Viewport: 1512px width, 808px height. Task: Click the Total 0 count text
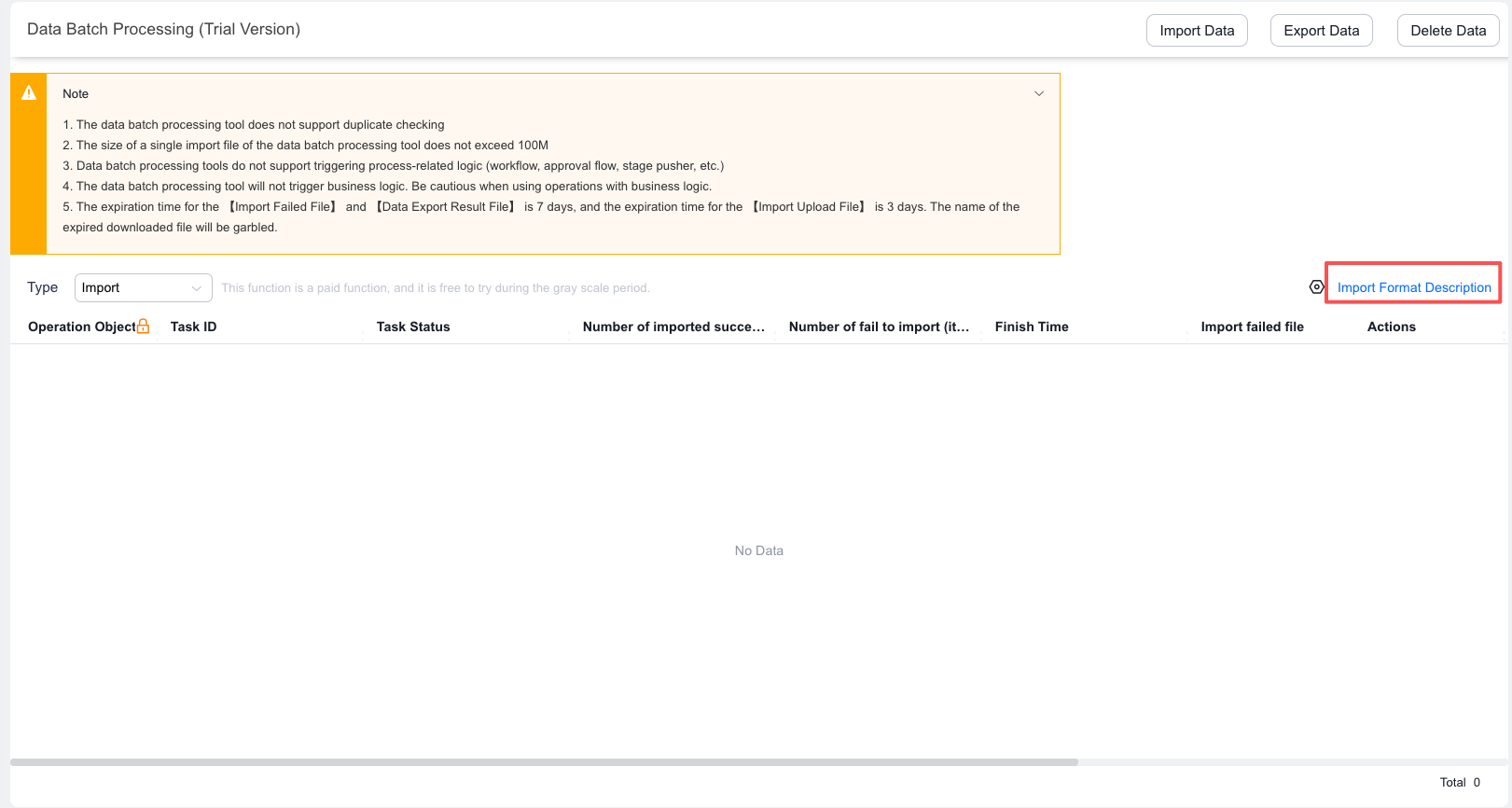[1460, 782]
